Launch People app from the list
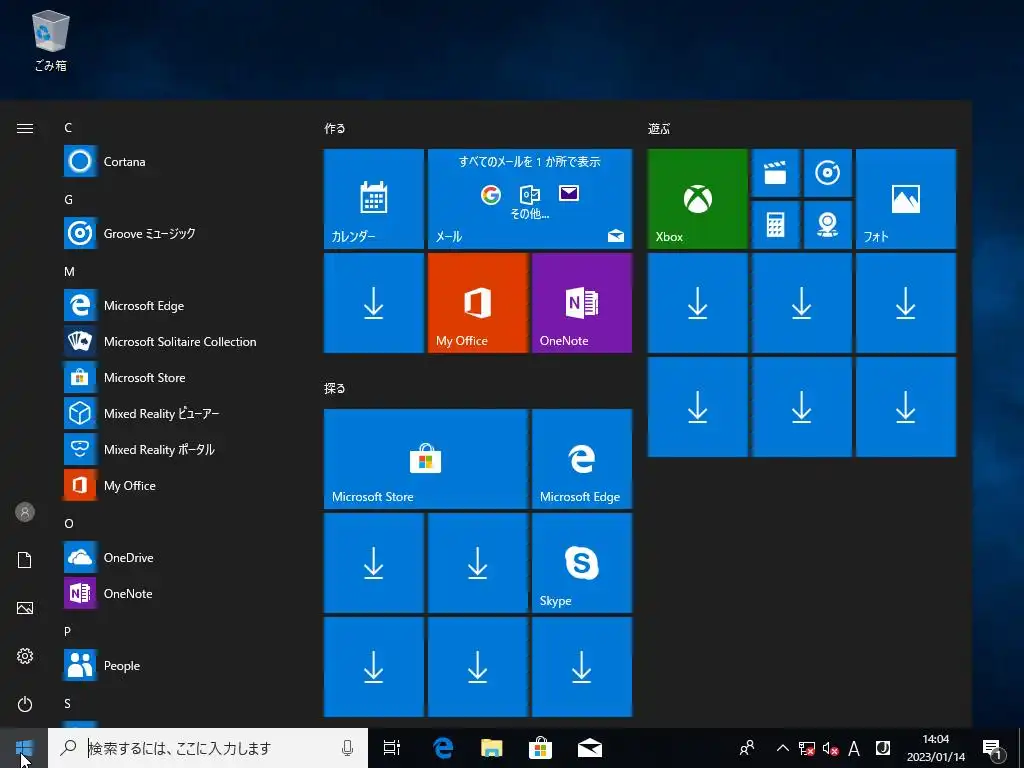 [x=176, y=665]
